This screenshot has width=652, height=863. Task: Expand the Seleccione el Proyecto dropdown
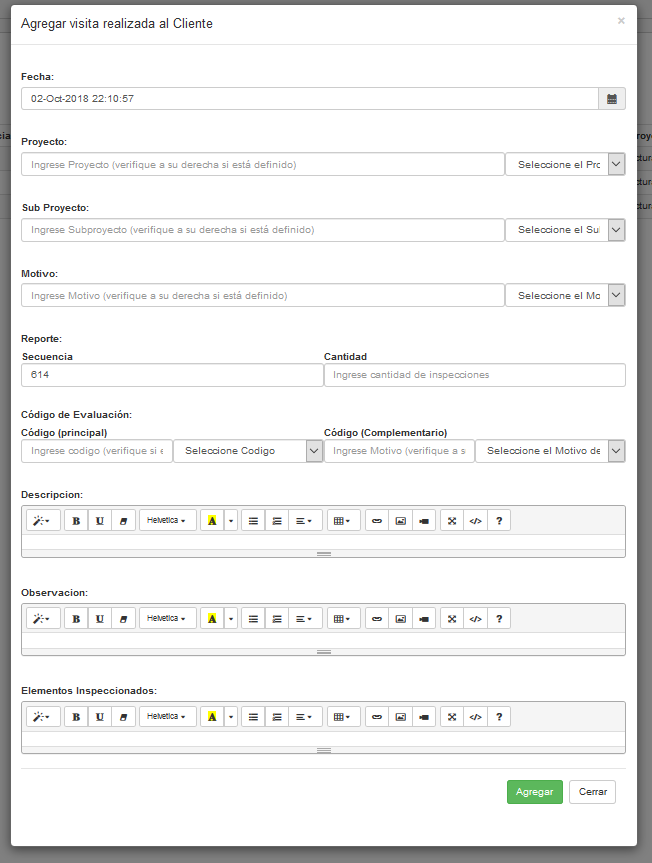pos(565,164)
